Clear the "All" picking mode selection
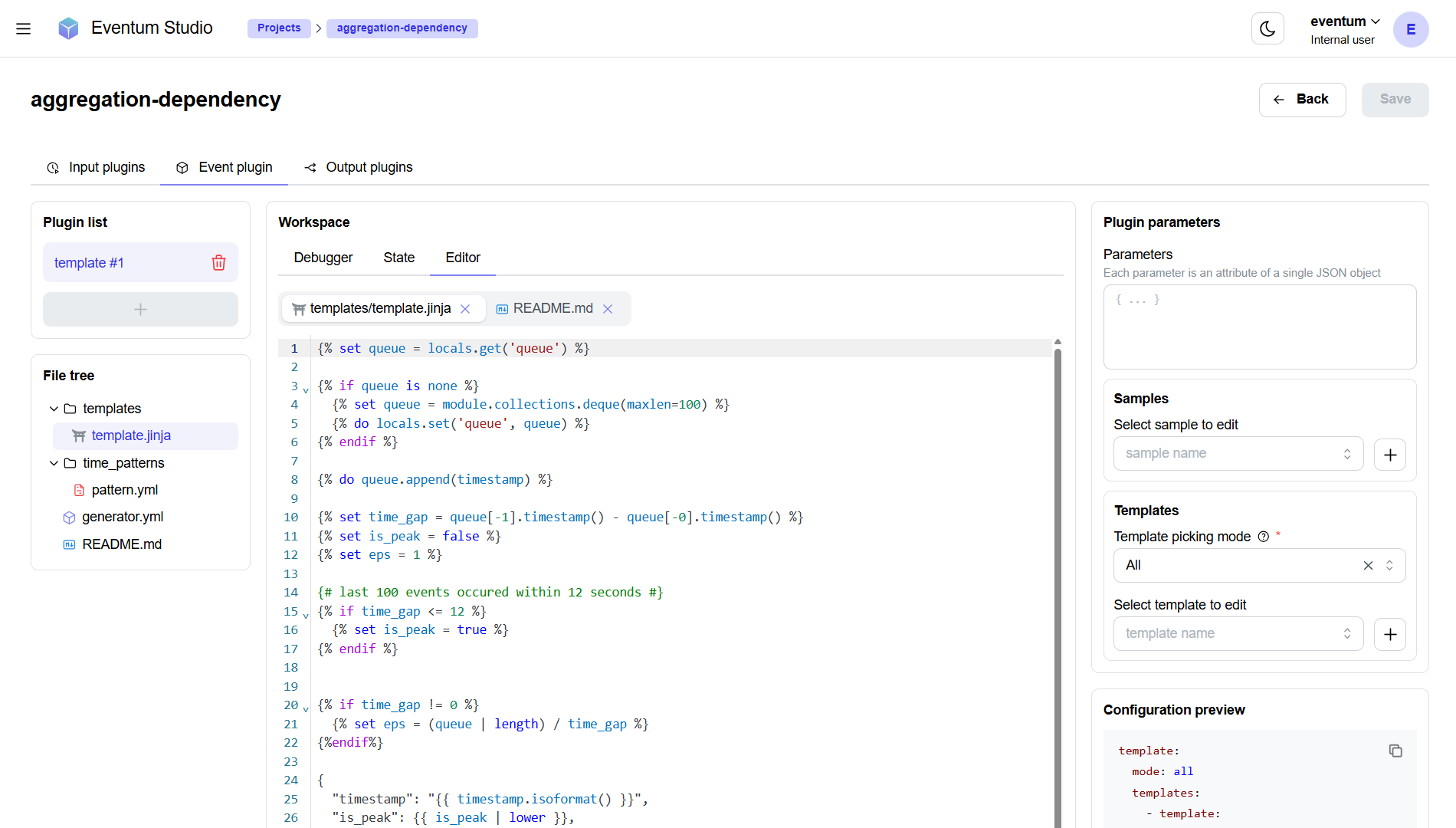This screenshot has height=828, width=1456. pyautogui.click(x=1368, y=565)
